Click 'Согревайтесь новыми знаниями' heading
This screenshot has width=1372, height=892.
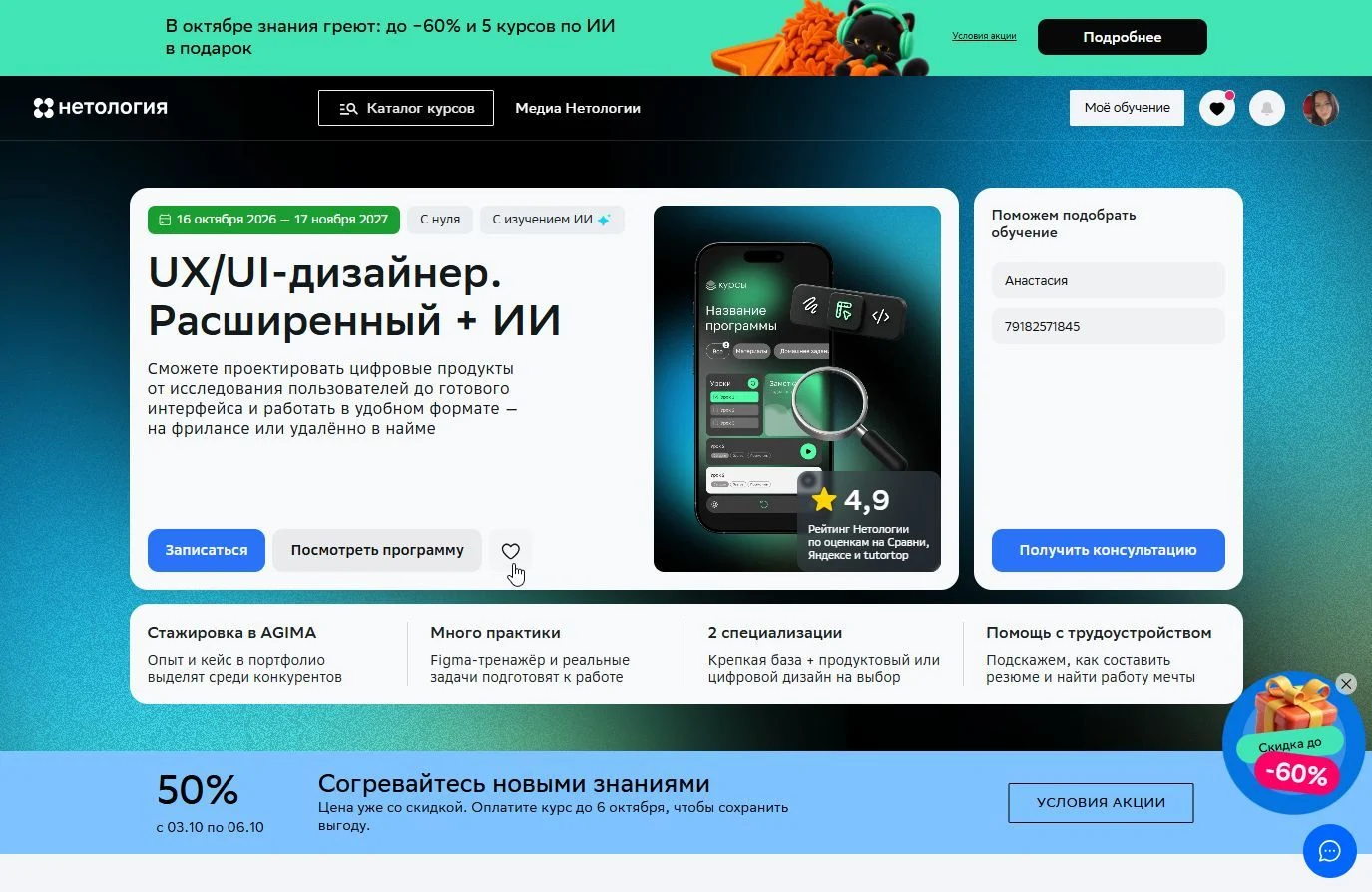[514, 784]
